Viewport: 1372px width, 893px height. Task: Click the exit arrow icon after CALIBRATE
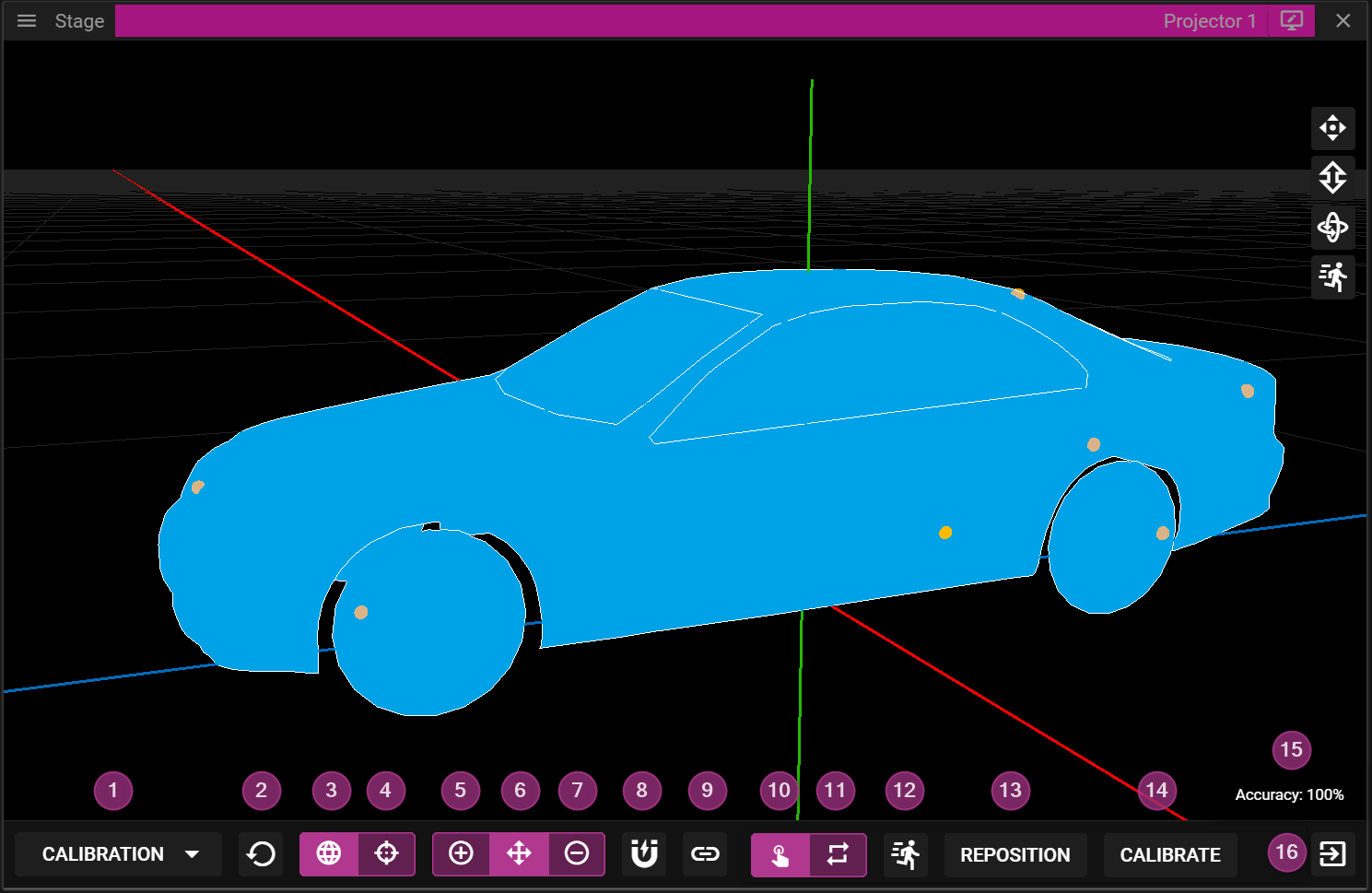[x=1332, y=854]
